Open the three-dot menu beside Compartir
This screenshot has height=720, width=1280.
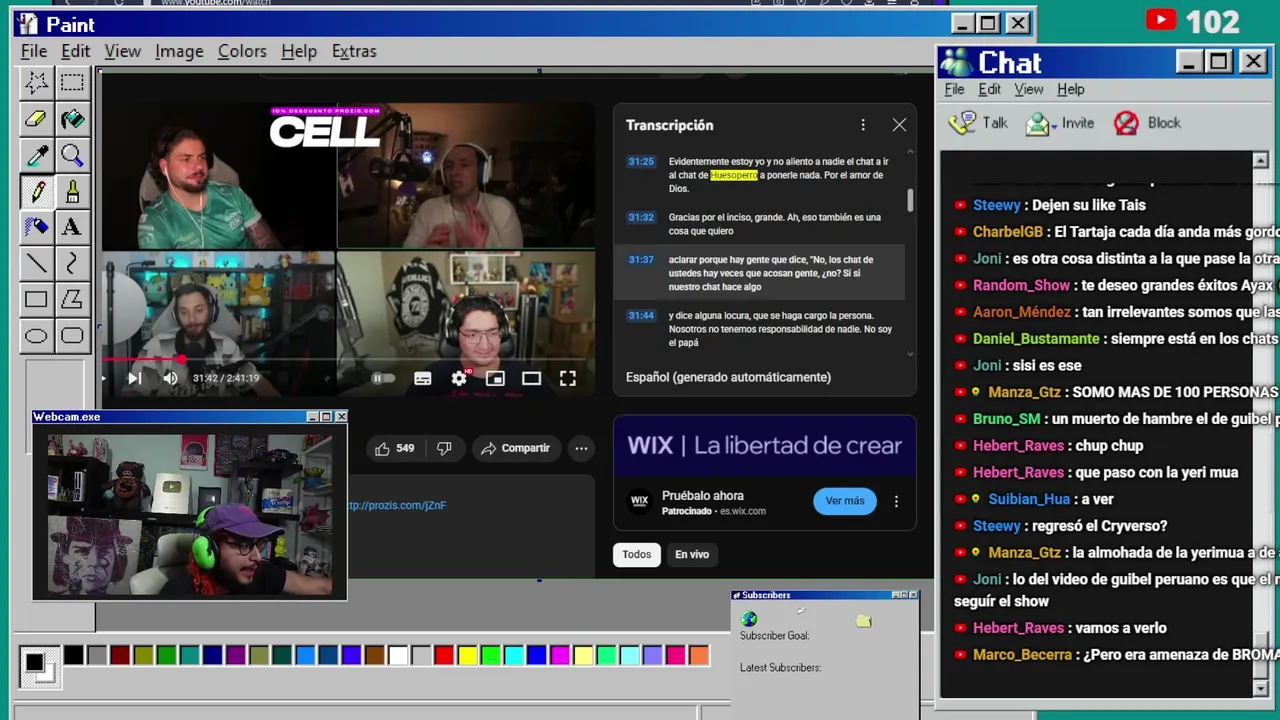pyautogui.click(x=581, y=448)
